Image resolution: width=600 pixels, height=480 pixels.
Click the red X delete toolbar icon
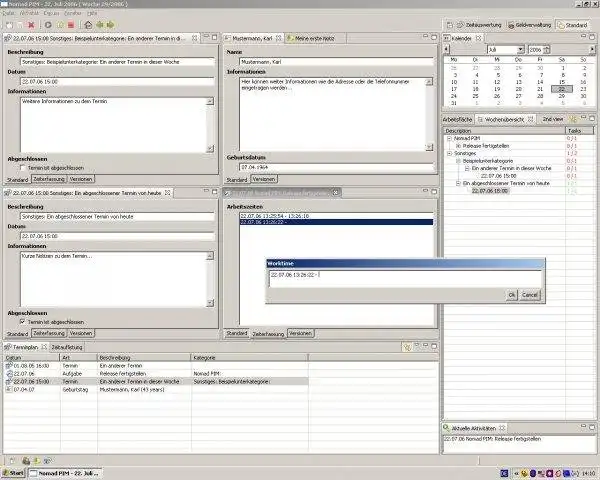pos(31,25)
